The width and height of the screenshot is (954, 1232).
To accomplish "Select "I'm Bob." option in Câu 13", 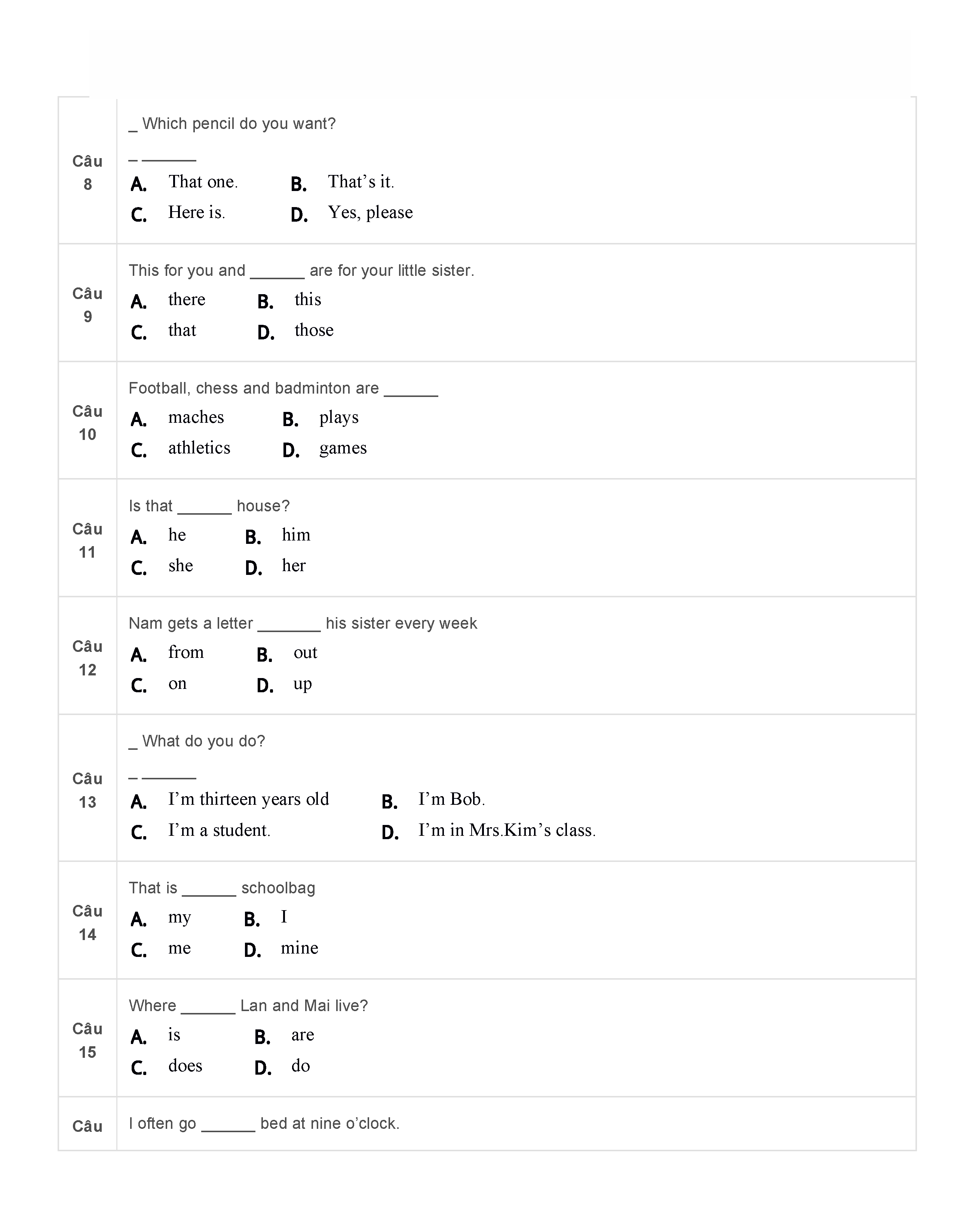I will tap(451, 800).
